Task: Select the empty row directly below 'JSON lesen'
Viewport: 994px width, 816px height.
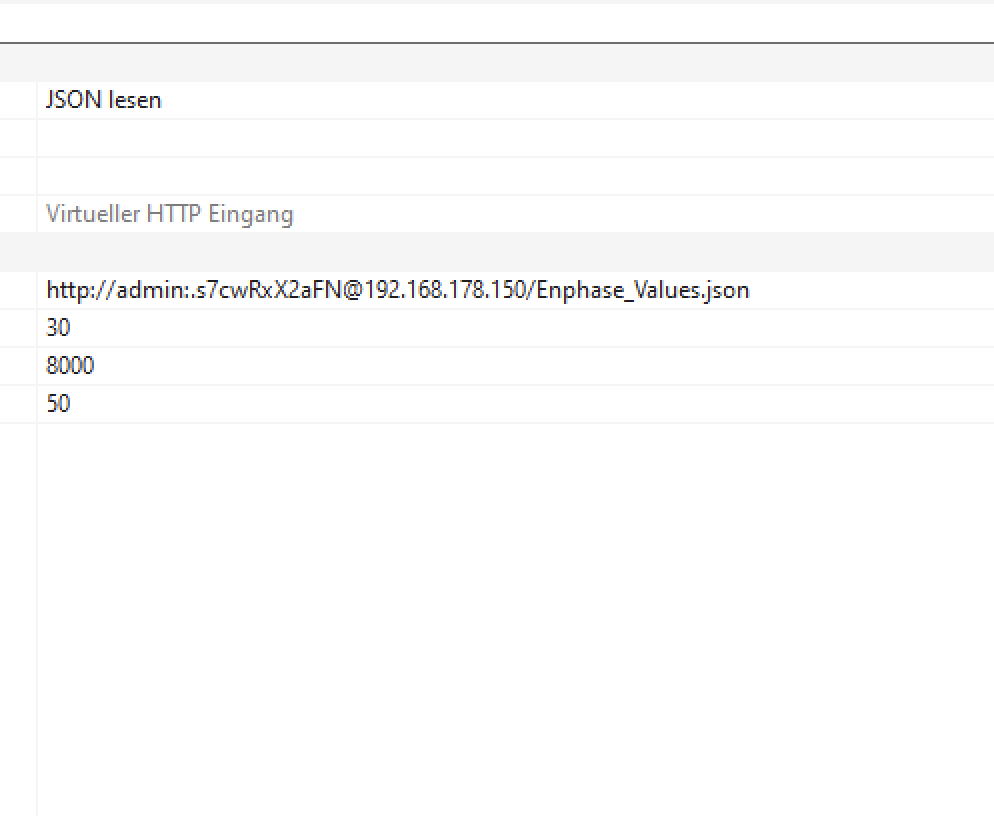Action: pos(500,138)
